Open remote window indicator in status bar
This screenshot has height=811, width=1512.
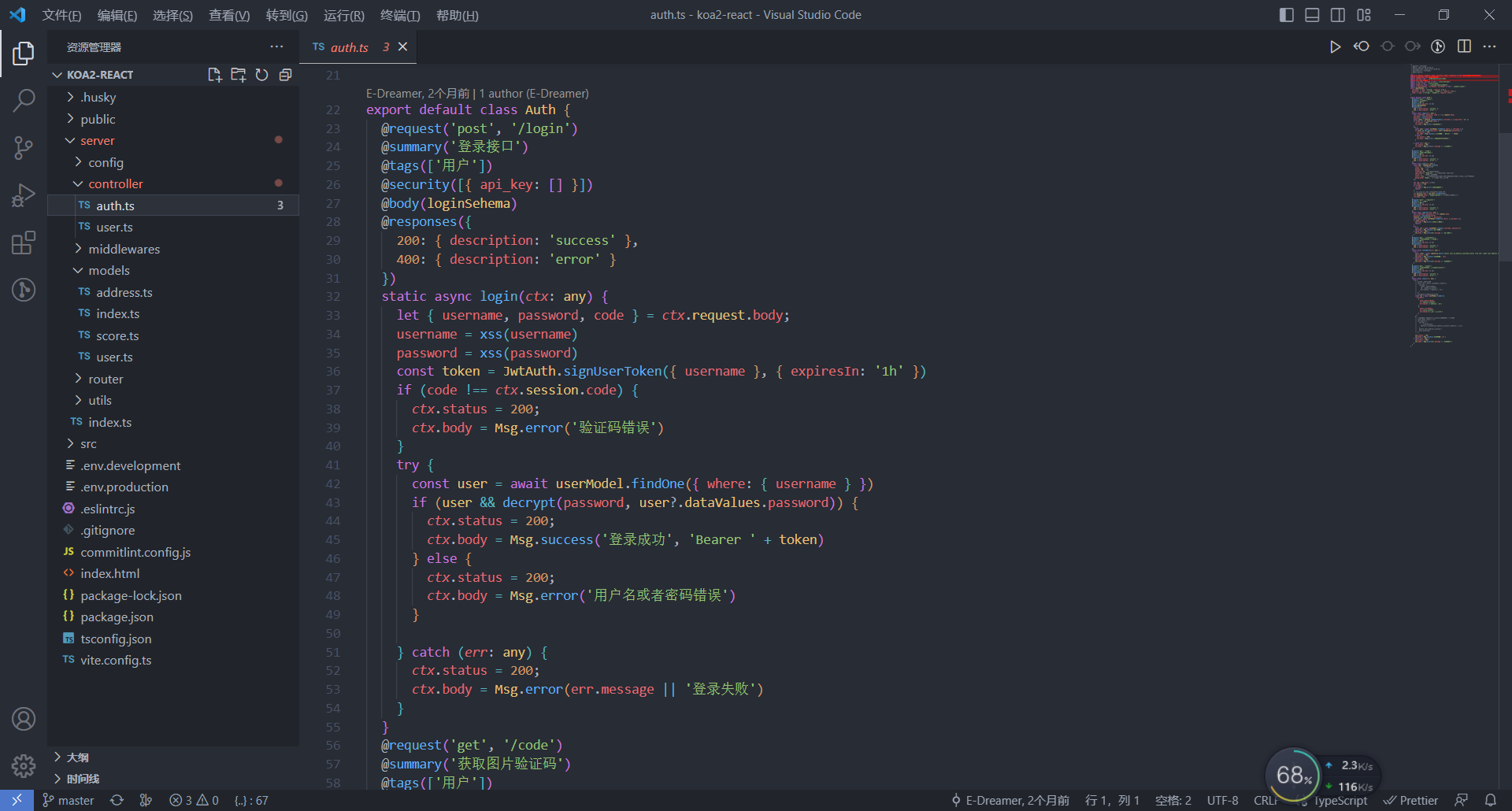(17, 800)
